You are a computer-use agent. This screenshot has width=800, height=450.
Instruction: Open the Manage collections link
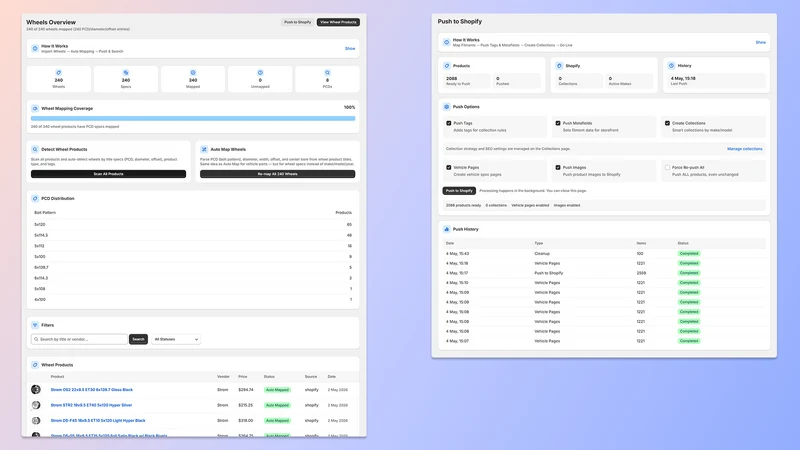pos(744,149)
